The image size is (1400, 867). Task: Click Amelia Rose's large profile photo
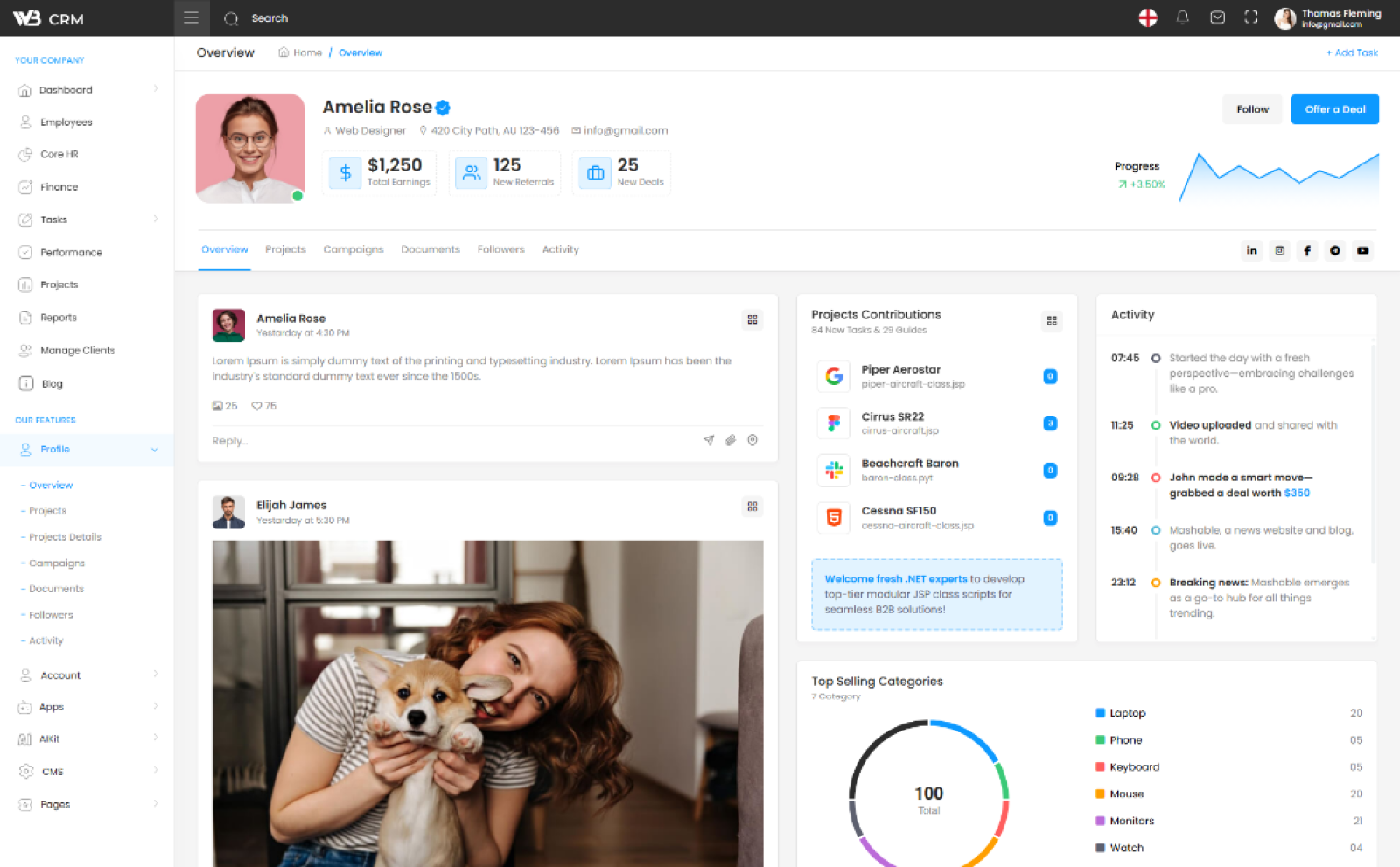[250, 149]
